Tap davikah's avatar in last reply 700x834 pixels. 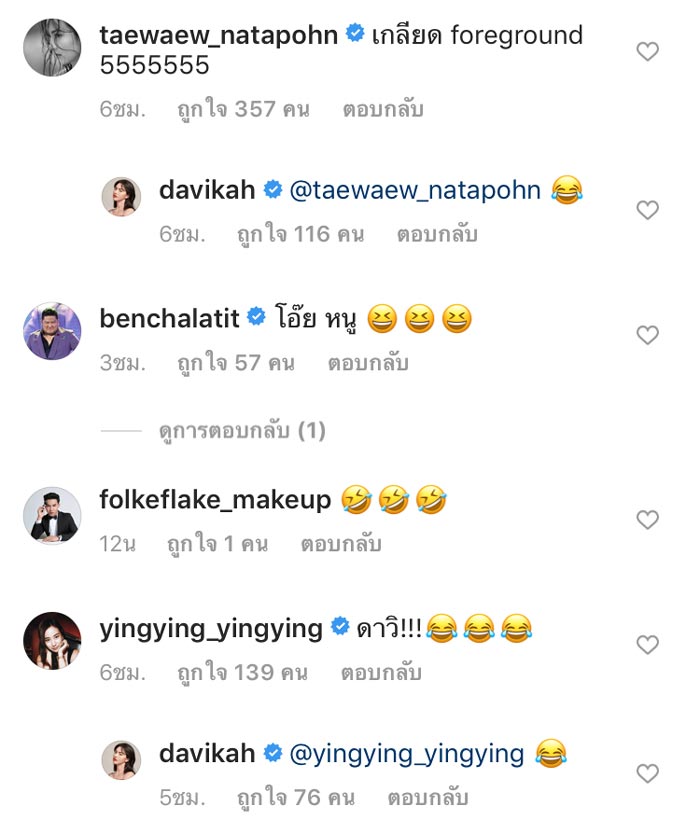click(122, 760)
